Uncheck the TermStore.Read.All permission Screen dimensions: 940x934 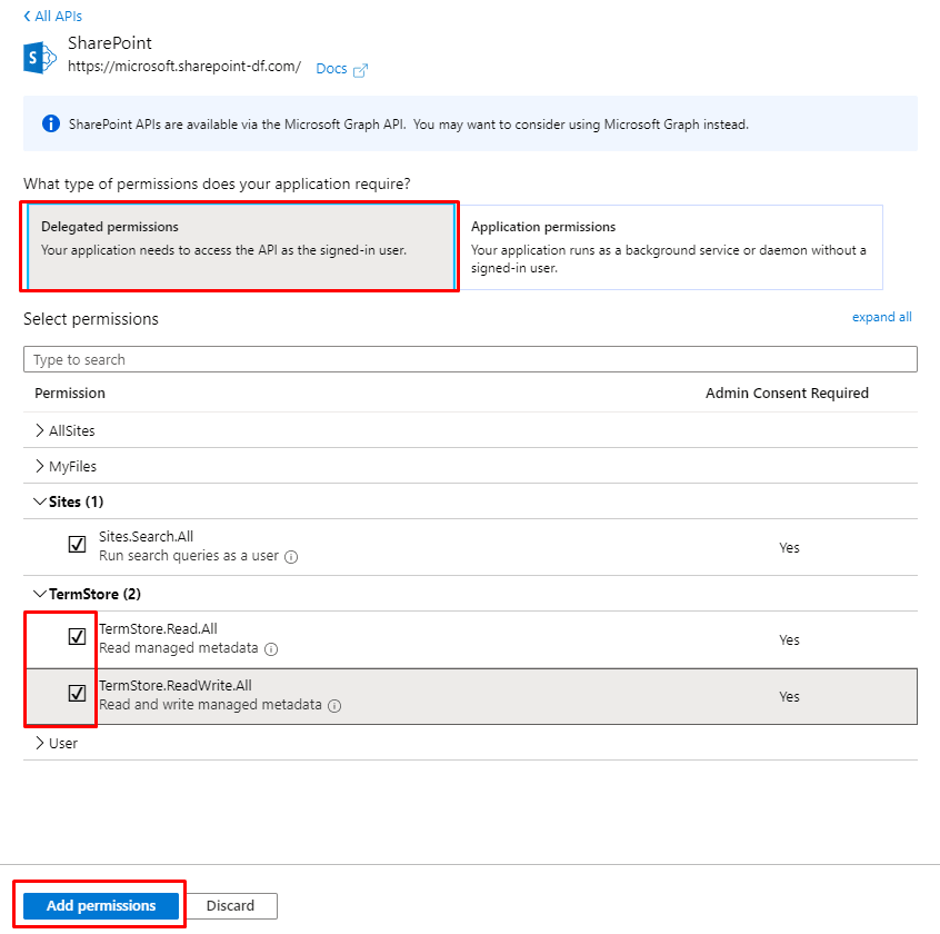point(78,637)
